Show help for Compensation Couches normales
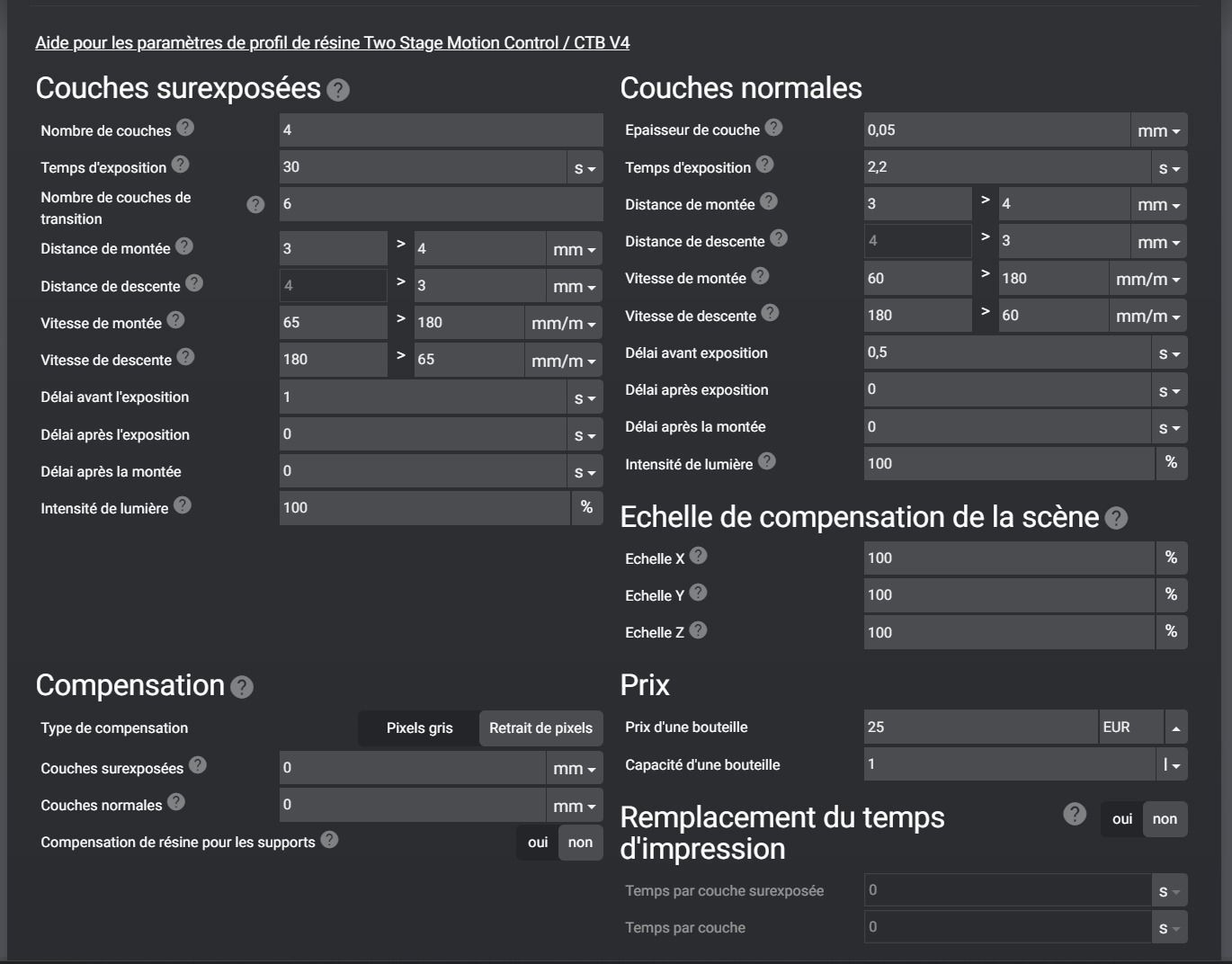Screen dimensions: 1232x964 [x=176, y=802]
